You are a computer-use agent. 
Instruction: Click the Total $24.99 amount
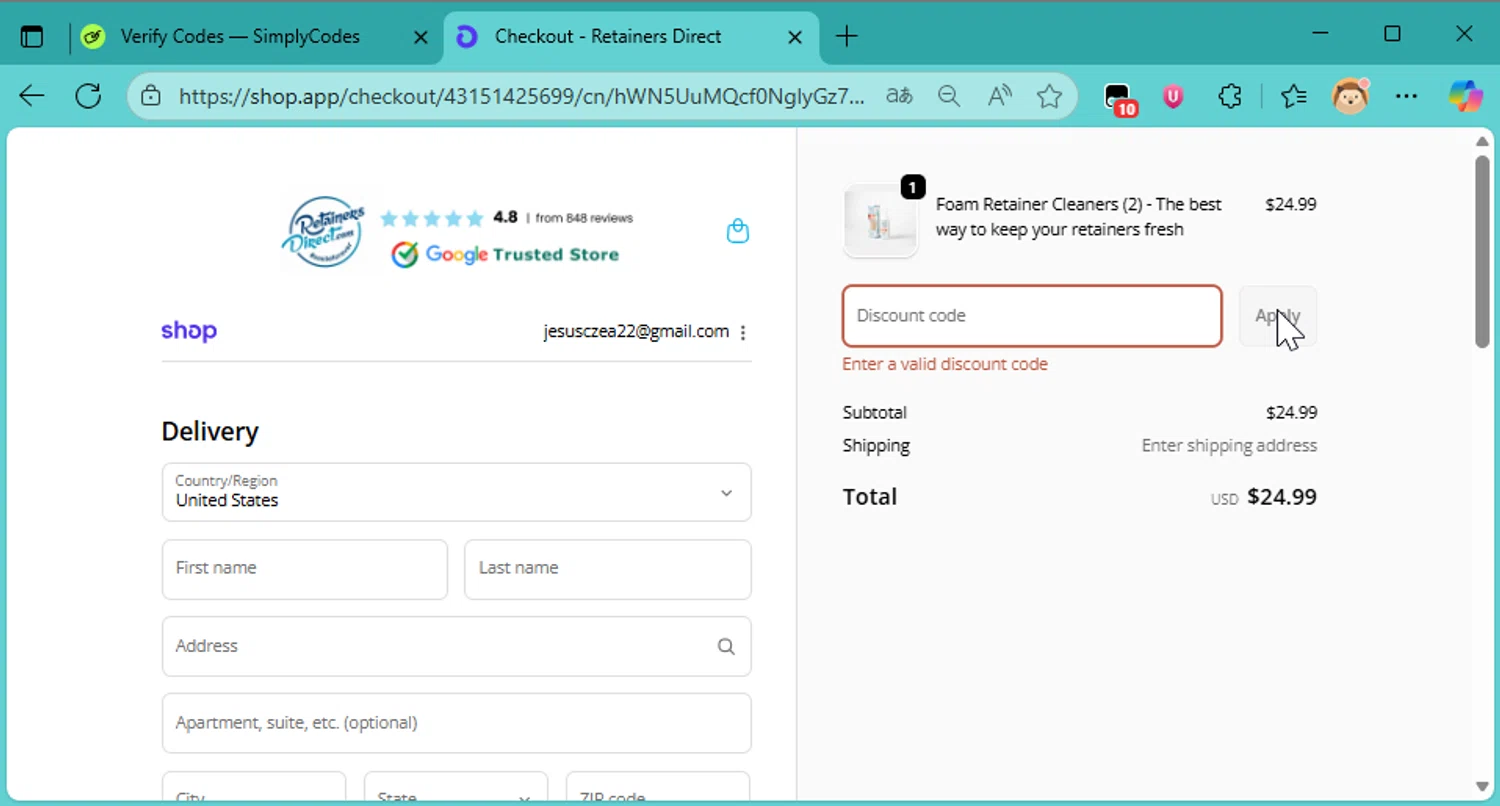pyautogui.click(x=1282, y=497)
